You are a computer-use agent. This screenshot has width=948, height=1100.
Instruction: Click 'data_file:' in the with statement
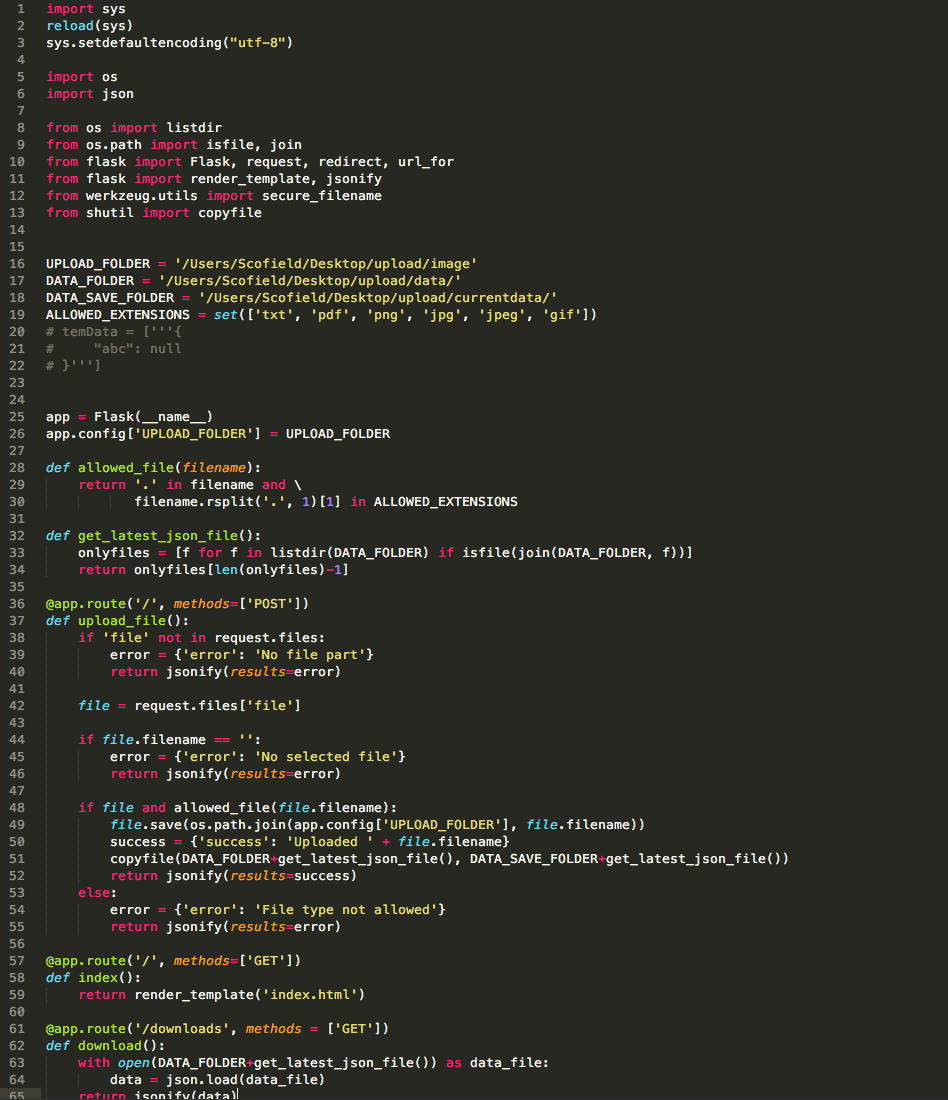[x=509, y=1063]
